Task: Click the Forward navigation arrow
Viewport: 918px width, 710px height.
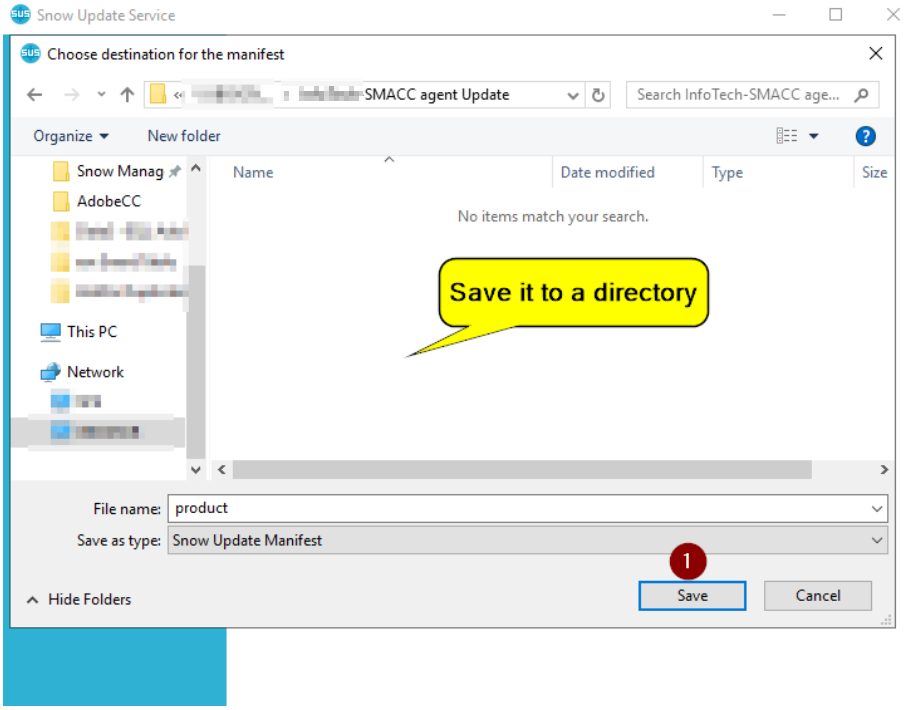Action: (71, 95)
